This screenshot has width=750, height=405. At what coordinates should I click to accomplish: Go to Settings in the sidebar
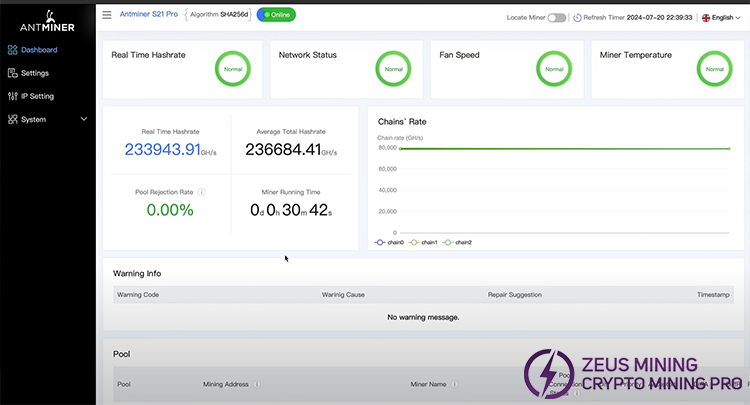click(34, 73)
